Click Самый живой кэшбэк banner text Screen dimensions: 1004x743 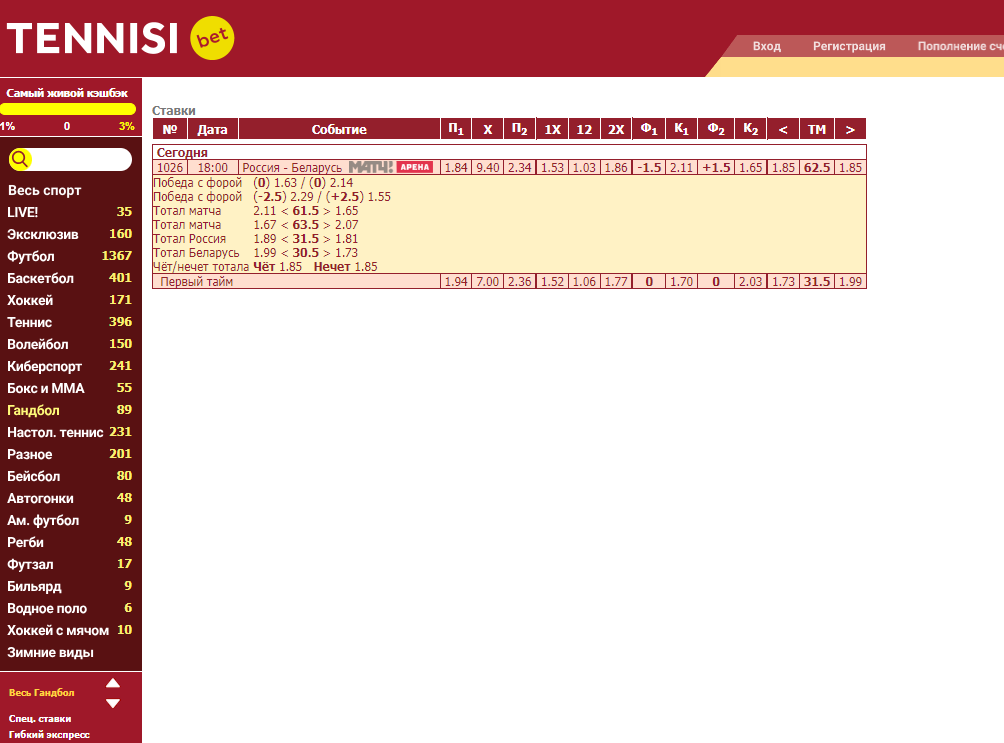point(67,93)
